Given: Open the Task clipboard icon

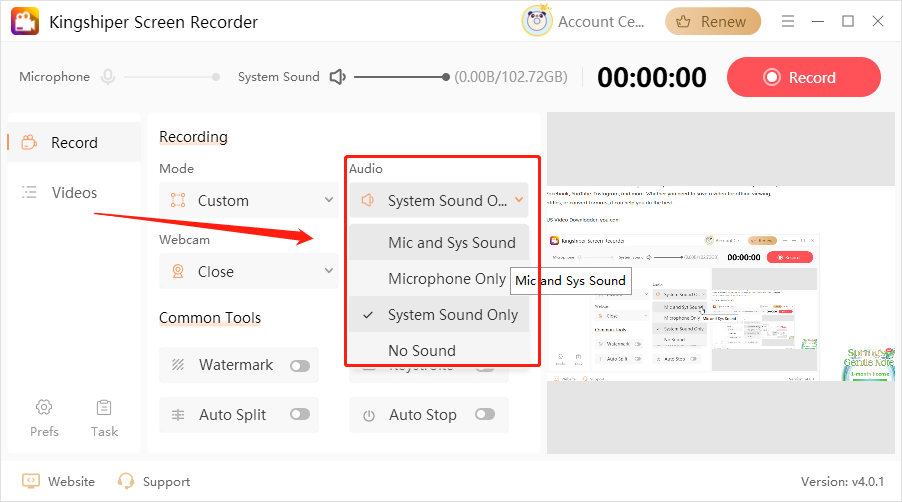Looking at the screenshot, I should click(104, 407).
